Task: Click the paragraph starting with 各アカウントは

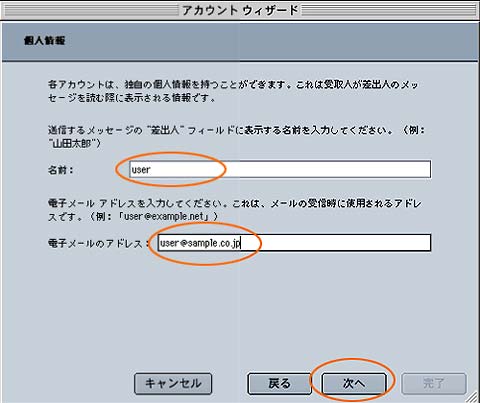Action: [233, 91]
